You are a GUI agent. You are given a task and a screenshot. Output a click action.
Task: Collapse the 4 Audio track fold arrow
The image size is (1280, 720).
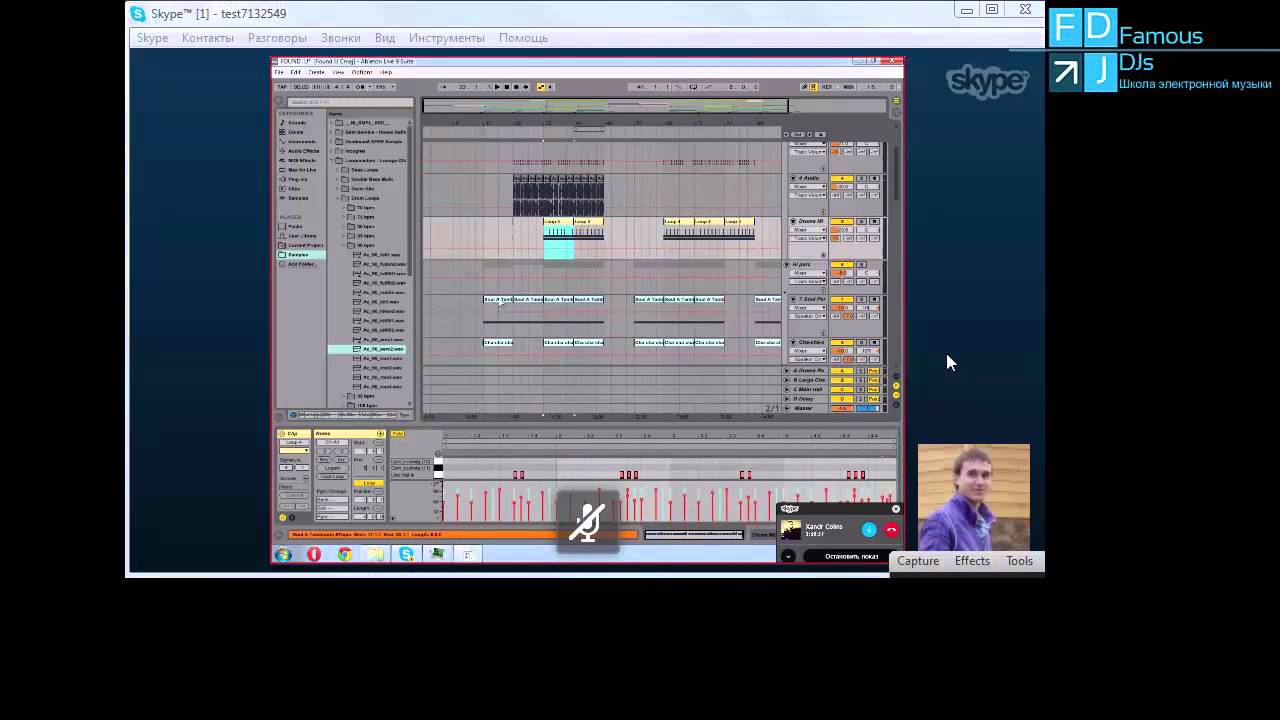[x=793, y=178]
